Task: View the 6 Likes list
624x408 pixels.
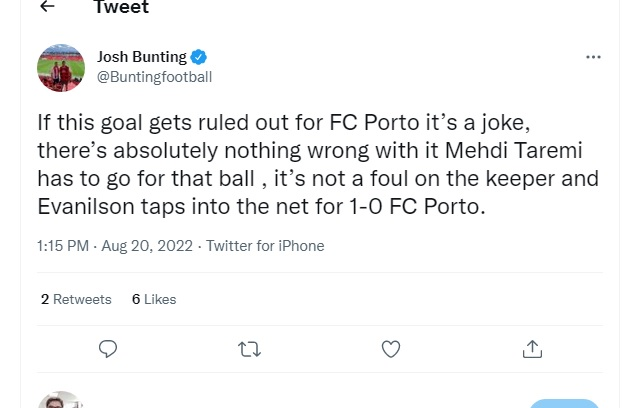Action: pos(154,298)
